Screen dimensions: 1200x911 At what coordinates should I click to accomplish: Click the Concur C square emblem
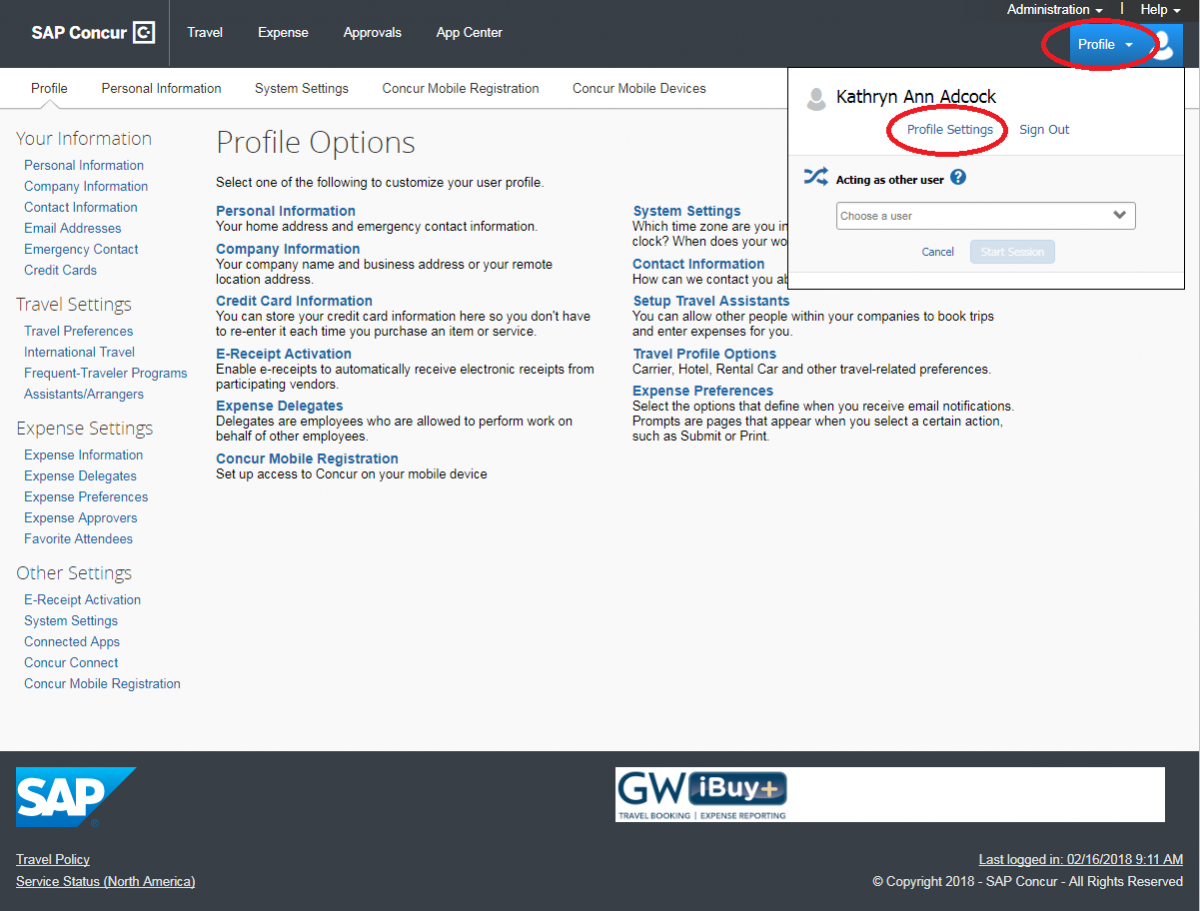(145, 32)
